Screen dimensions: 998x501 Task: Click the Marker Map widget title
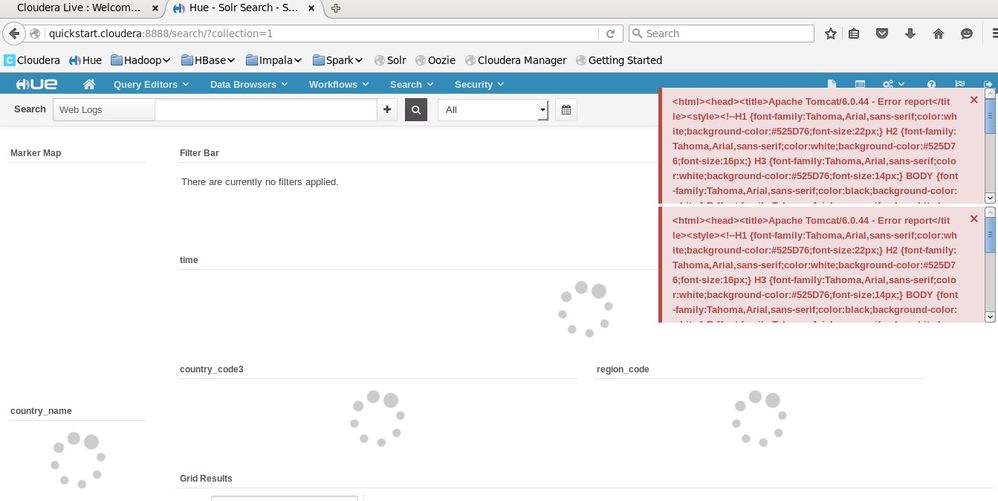pyautogui.click(x=36, y=153)
